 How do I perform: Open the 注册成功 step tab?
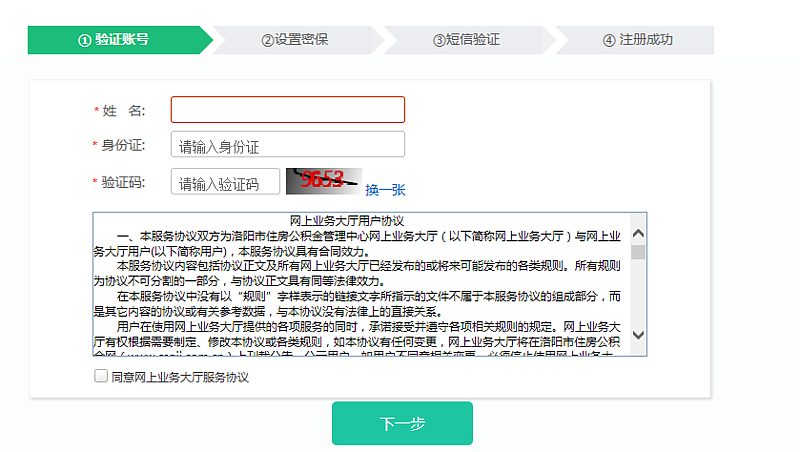[638, 40]
